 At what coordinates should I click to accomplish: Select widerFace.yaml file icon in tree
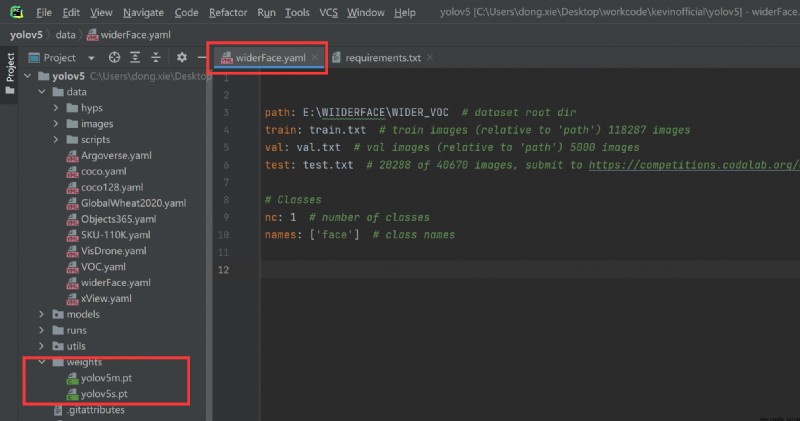pos(72,283)
